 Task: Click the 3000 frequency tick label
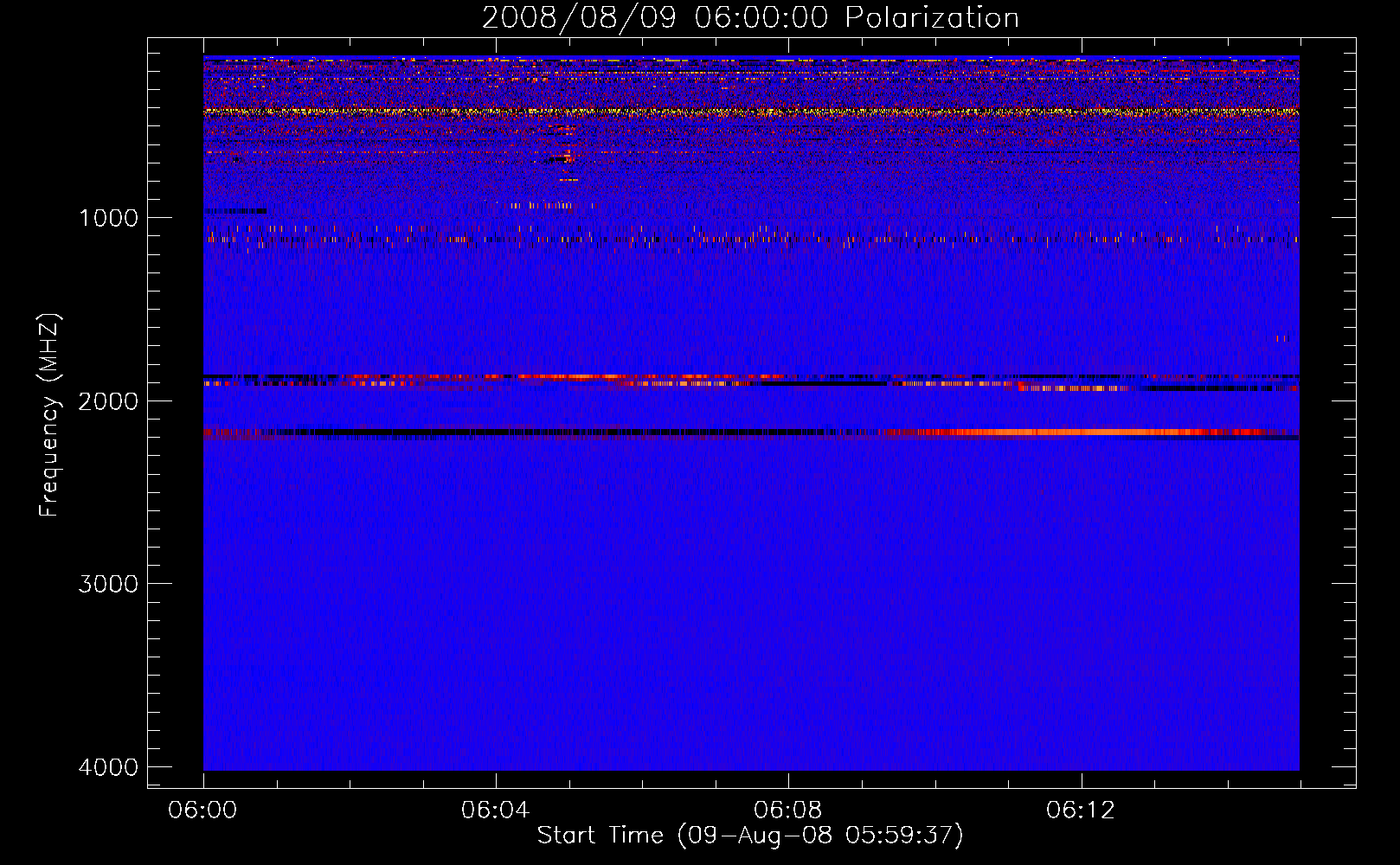tap(108, 584)
